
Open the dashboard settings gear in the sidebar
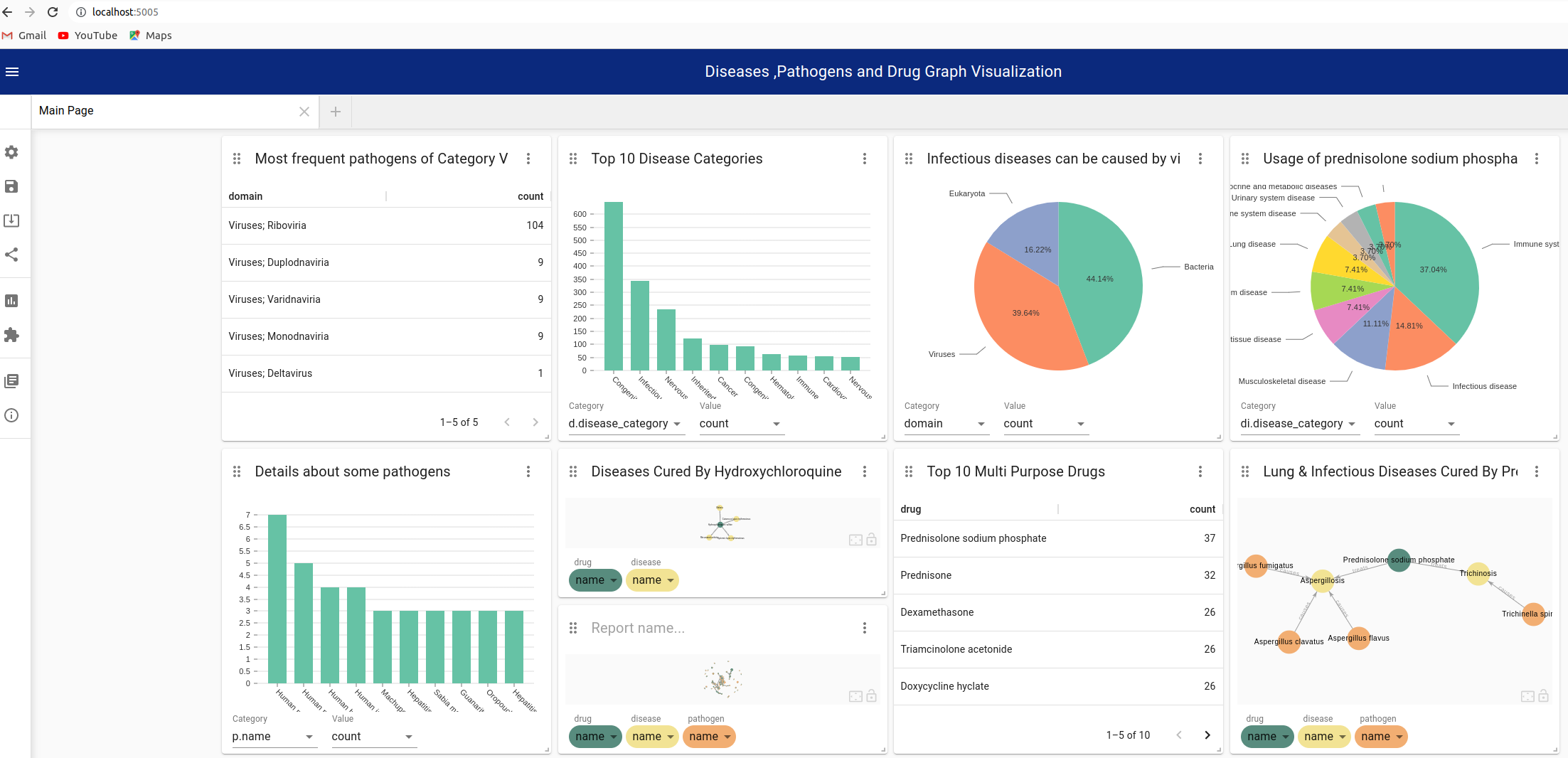[11, 151]
